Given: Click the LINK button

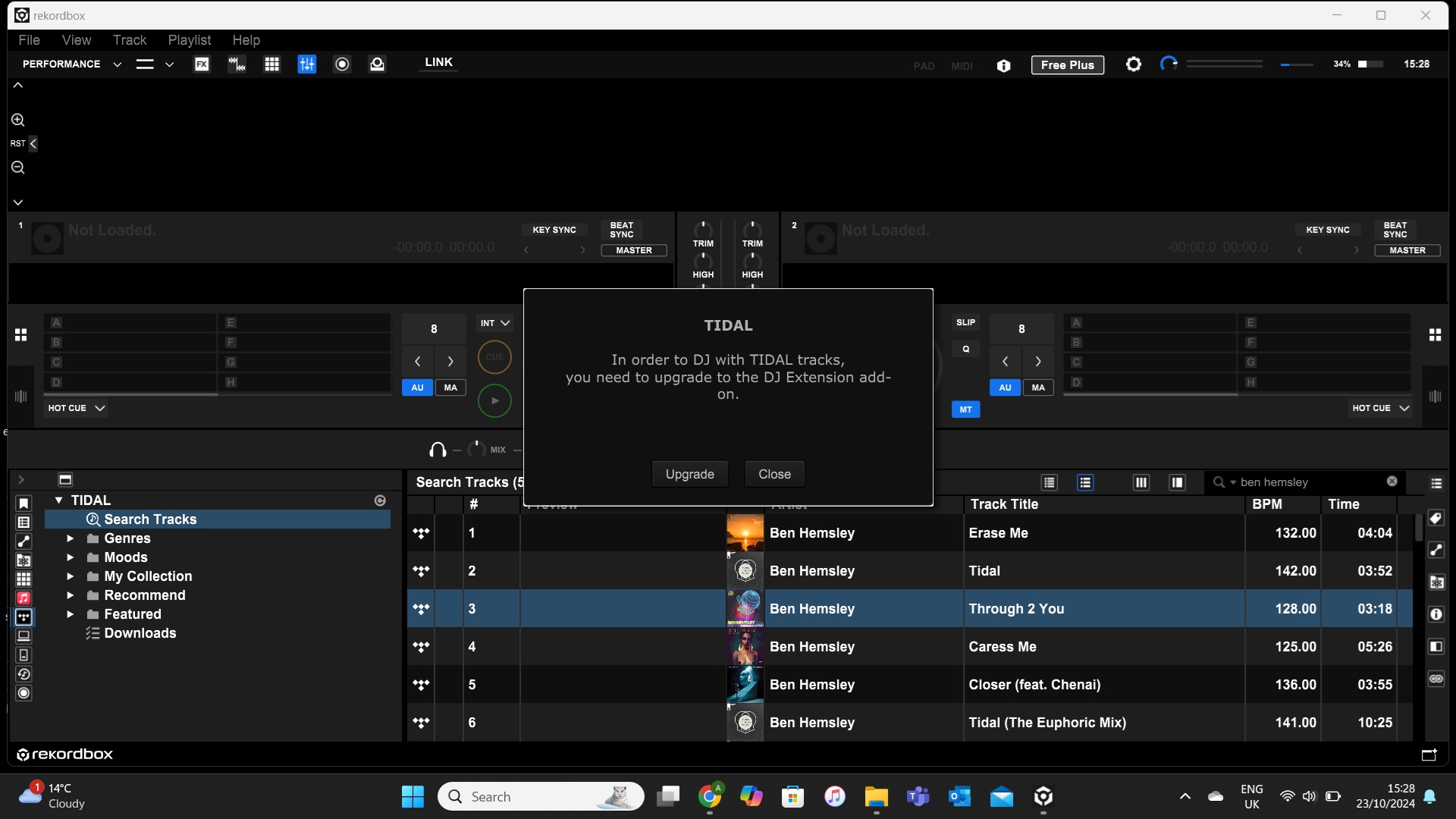Looking at the screenshot, I should click(439, 62).
